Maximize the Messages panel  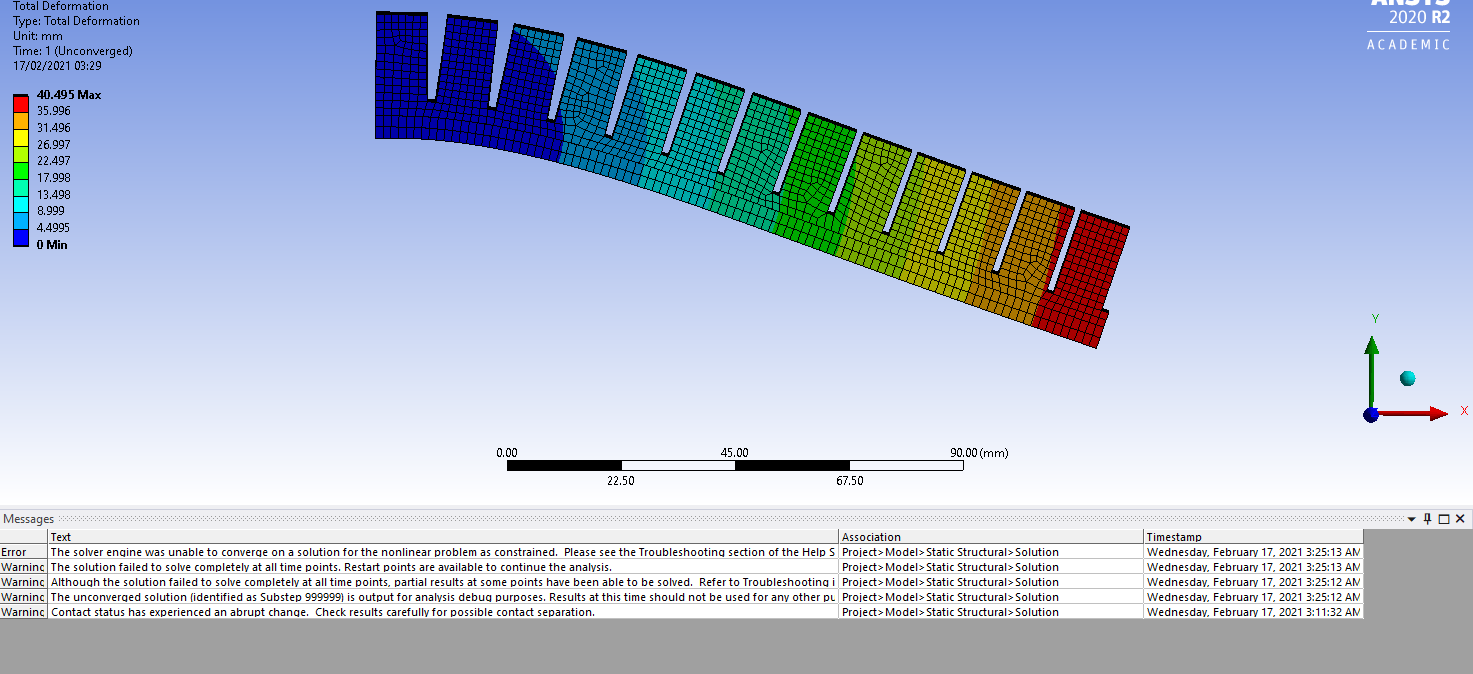[1444, 519]
